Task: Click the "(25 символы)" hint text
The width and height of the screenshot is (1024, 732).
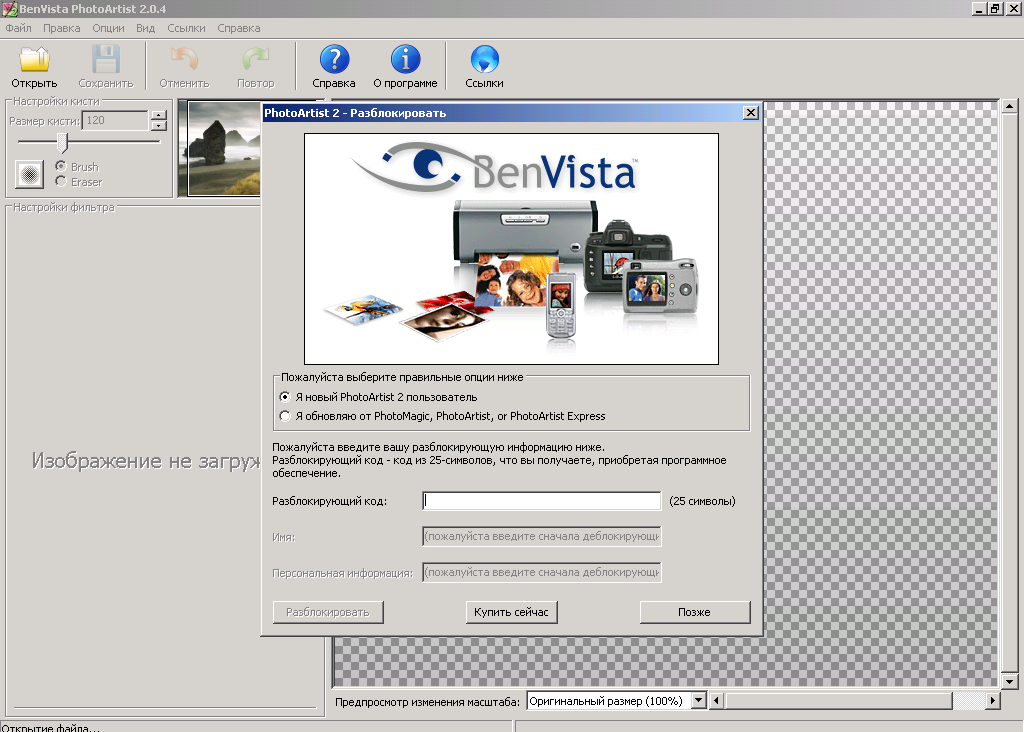Action: pos(702,501)
